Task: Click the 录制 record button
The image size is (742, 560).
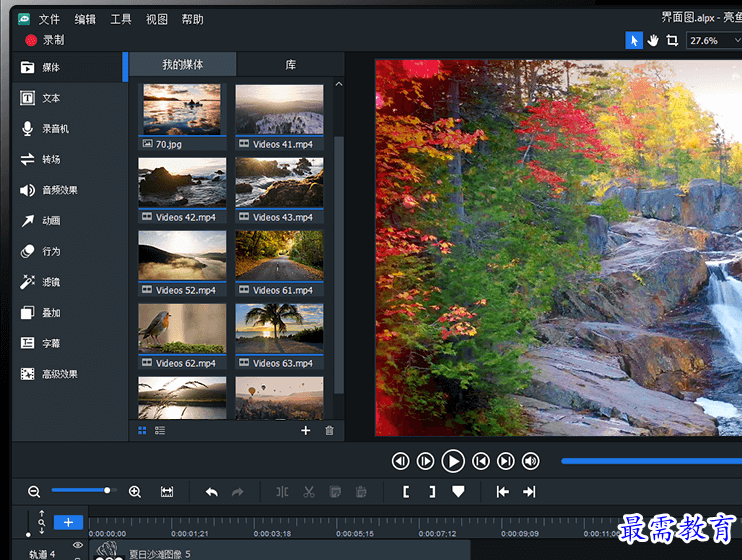Action: [x=44, y=41]
